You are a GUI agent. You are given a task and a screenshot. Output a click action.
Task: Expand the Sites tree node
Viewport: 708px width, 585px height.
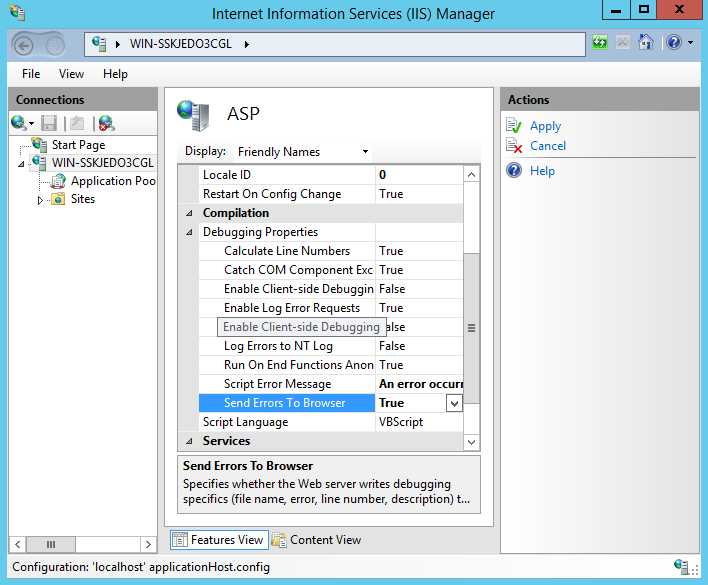coord(40,200)
